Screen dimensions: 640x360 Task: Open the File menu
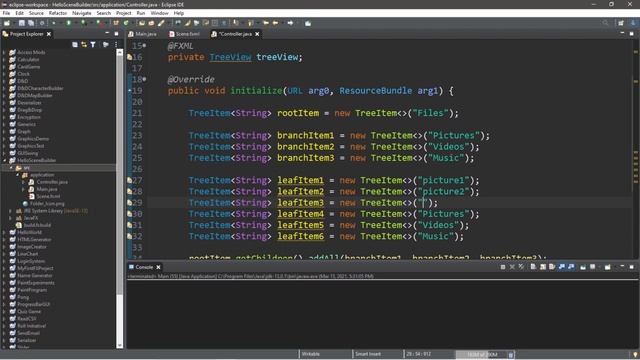pos(6,13)
